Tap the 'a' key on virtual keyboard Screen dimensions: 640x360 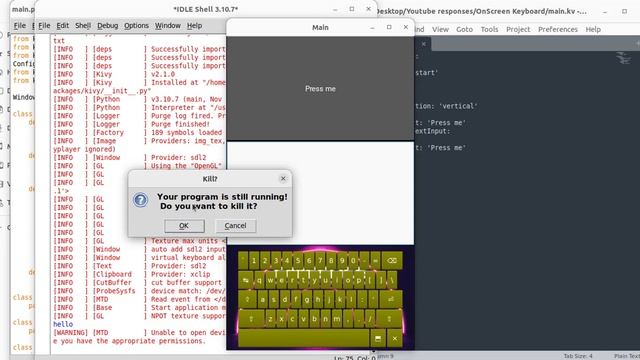tap(262, 299)
